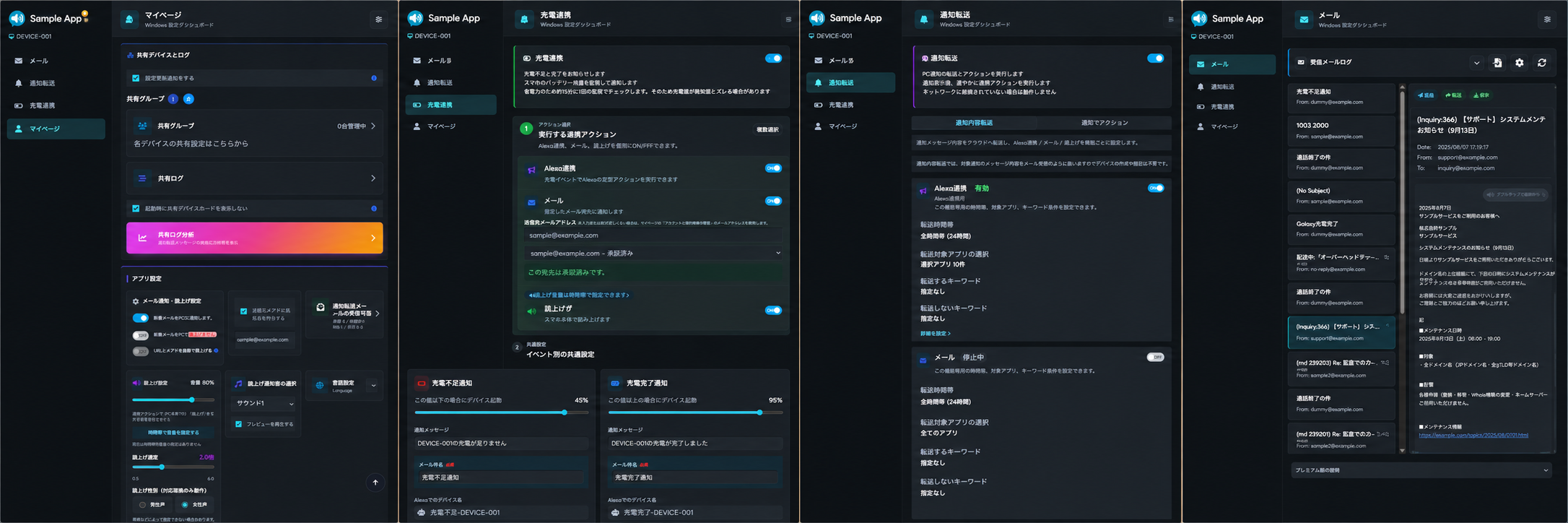The height and width of the screenshot is (523, 1568).
Task: Click the red 充電不足通知 battery icon
Action: click(x=421, y=383)
